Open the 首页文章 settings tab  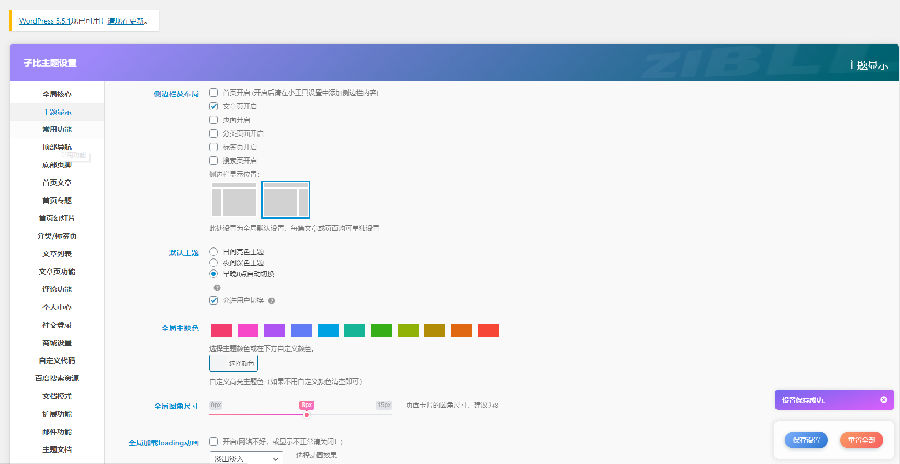click(x=57, y=182)
